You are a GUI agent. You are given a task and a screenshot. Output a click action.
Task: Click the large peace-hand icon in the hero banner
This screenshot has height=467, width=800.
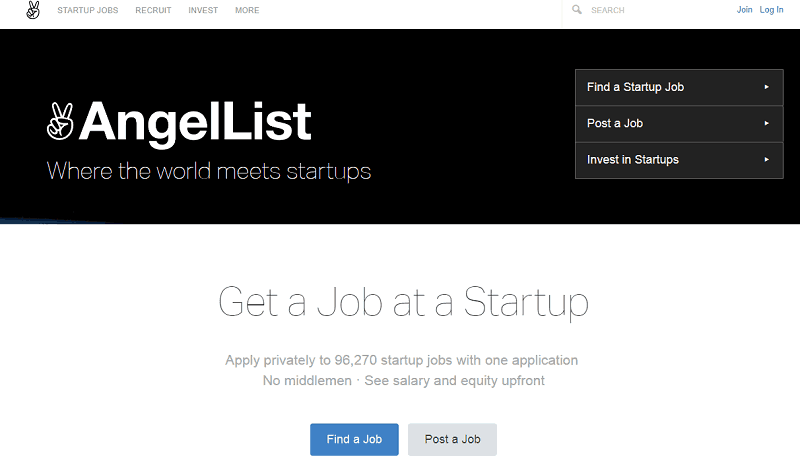pyautogui.click(x=60, y=122)
